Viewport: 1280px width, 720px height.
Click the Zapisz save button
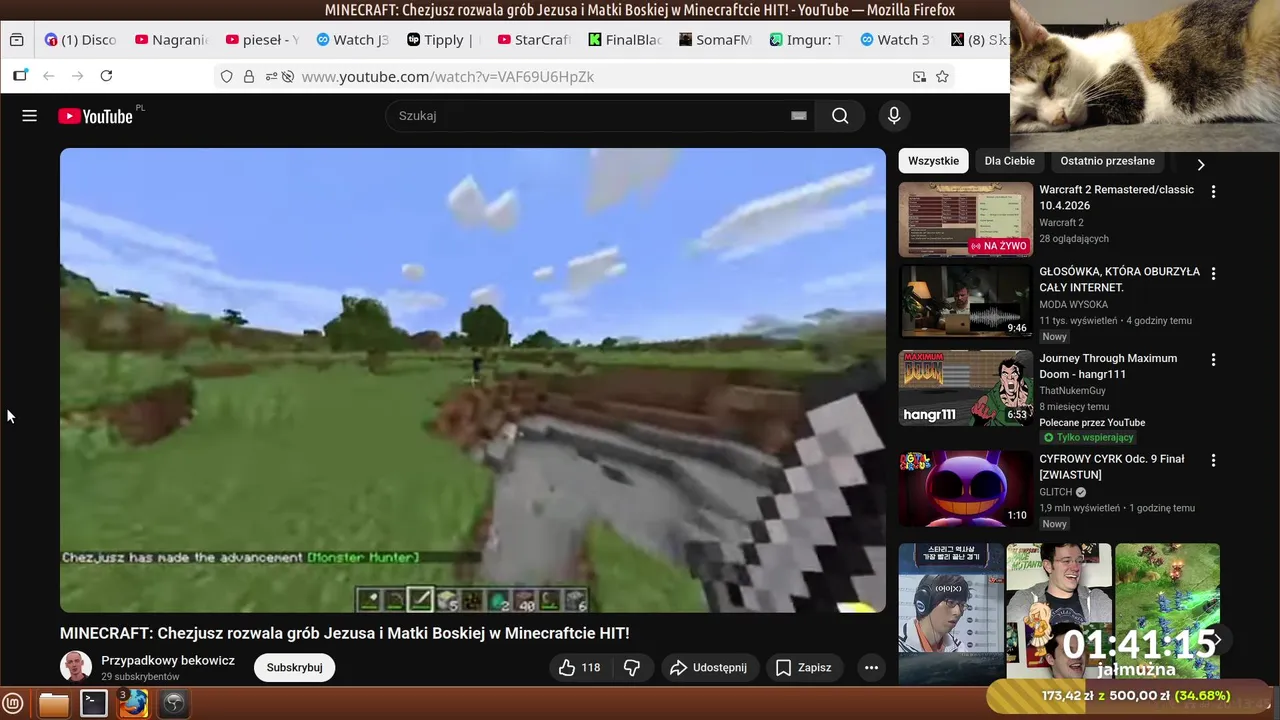[x=804, y=667]
